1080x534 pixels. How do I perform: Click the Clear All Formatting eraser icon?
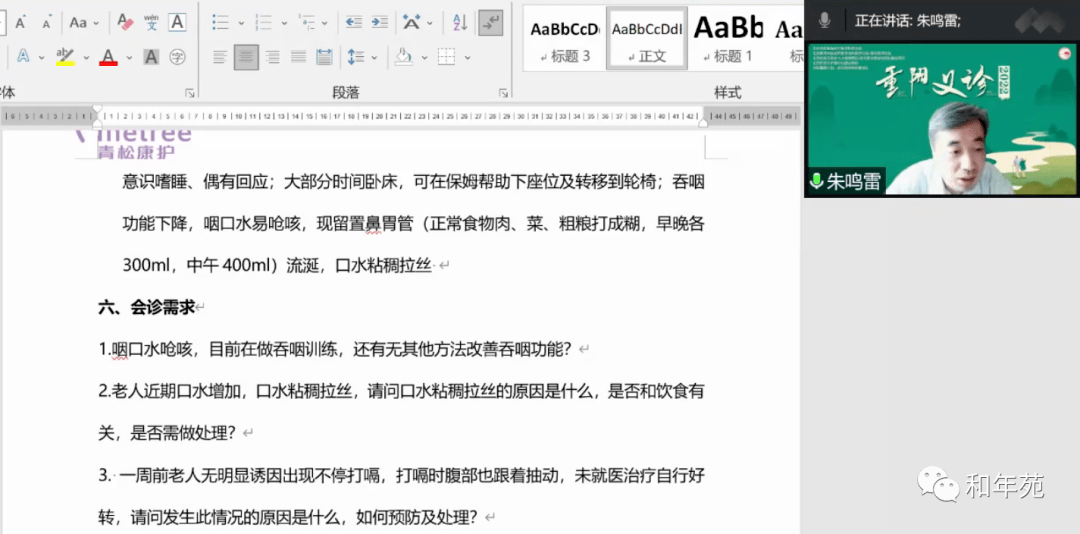(125, 22)
